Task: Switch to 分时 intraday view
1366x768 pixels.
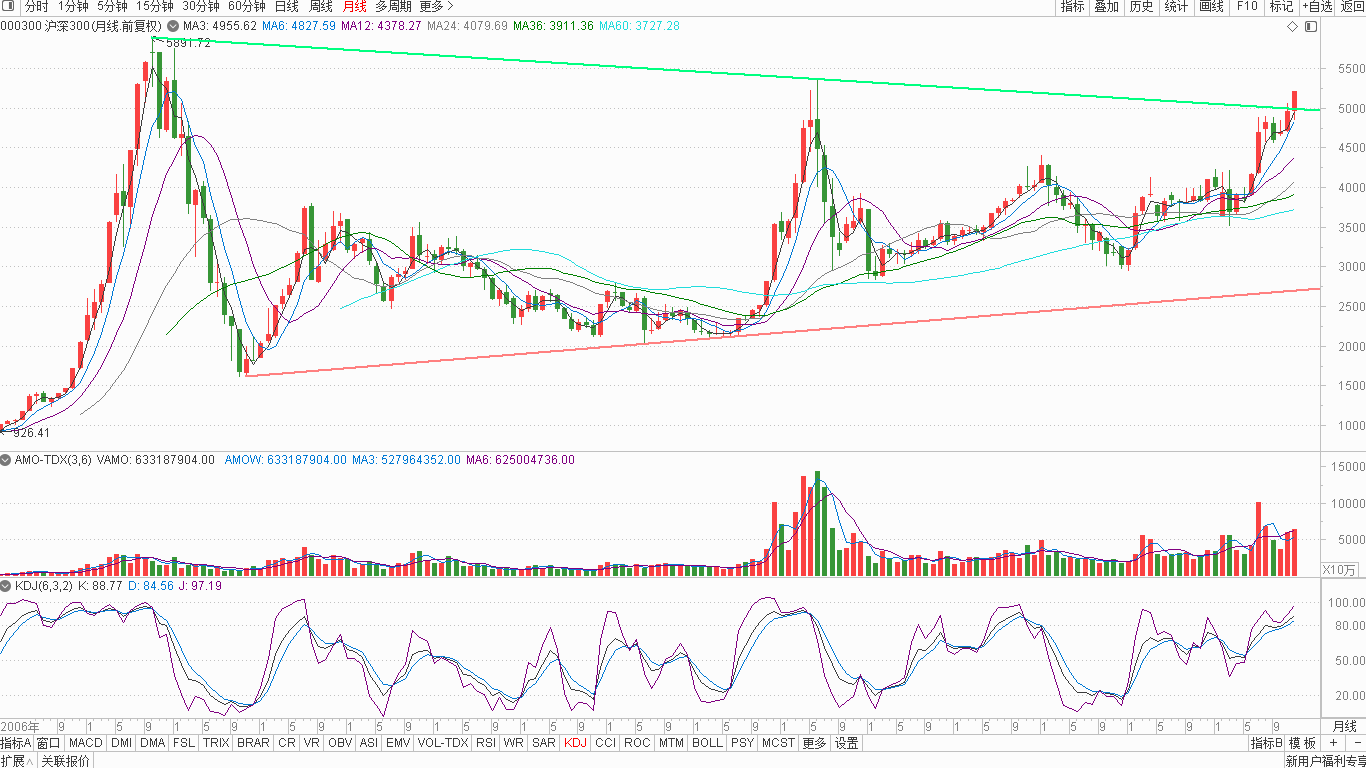Action: [36, 6]
